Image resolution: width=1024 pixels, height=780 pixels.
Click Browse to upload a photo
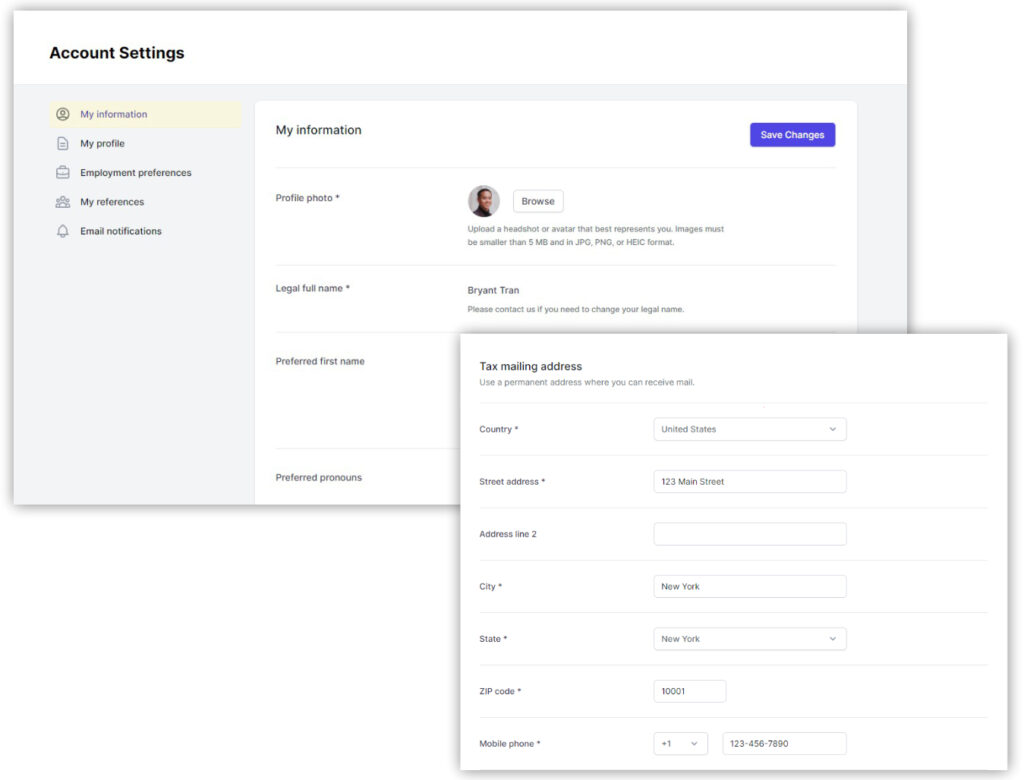pyautogui.click(x=538, y=201)
